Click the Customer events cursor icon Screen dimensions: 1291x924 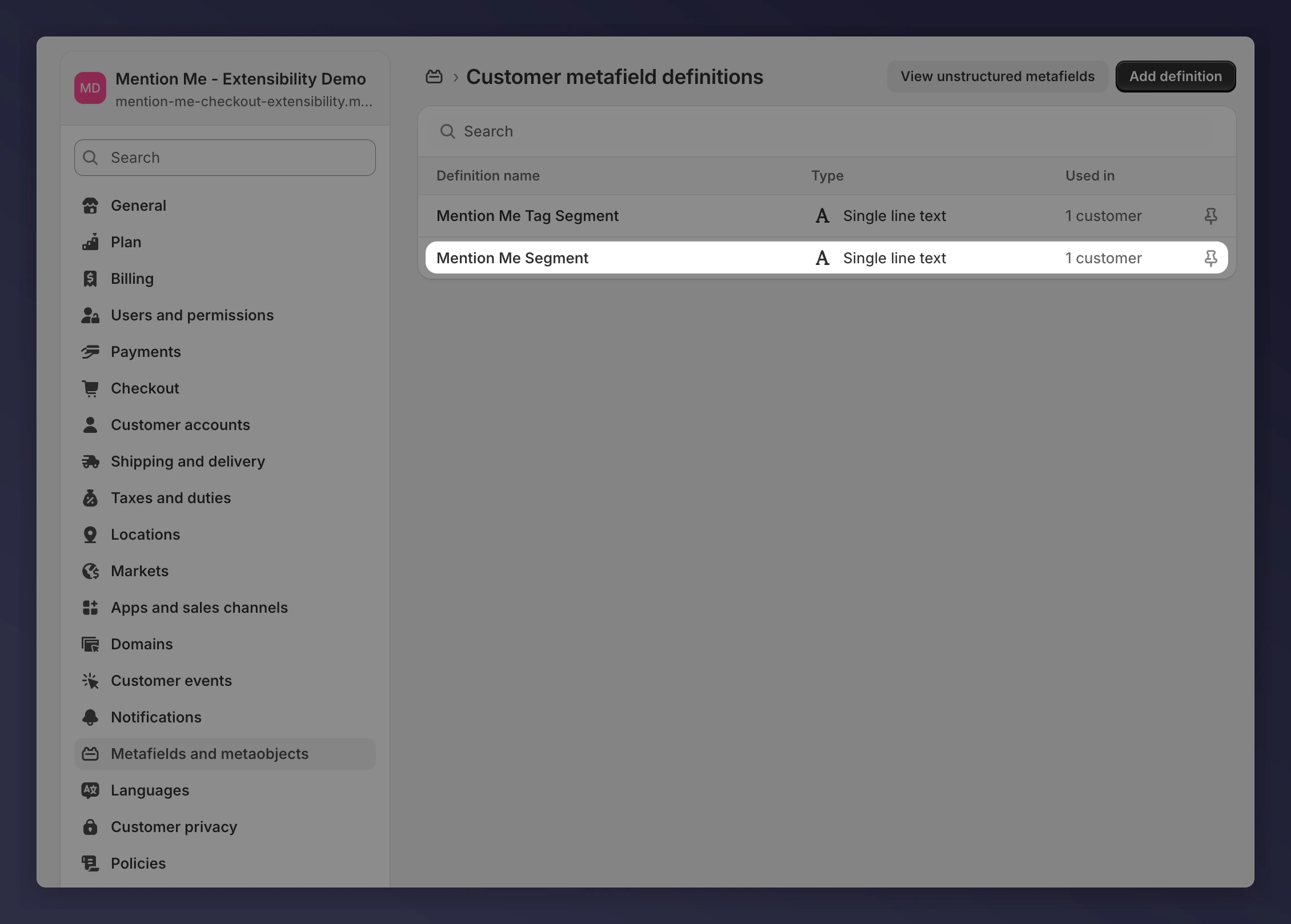[90, 681]
